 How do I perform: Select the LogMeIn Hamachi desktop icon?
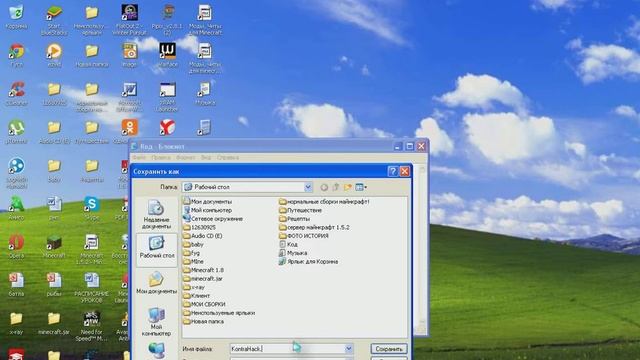(16, 173)
